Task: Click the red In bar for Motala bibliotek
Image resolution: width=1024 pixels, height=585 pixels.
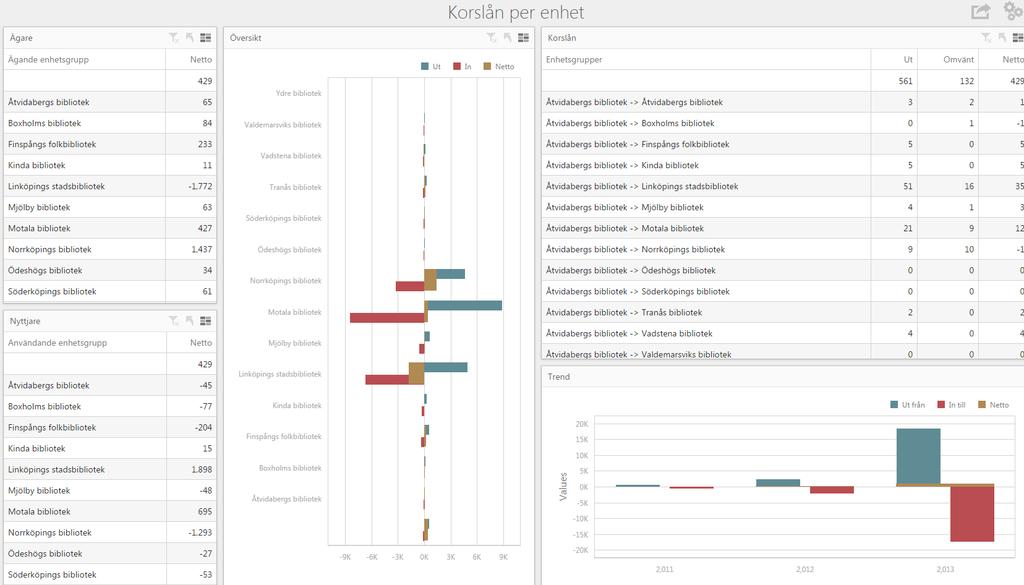Action: (387, 318)
